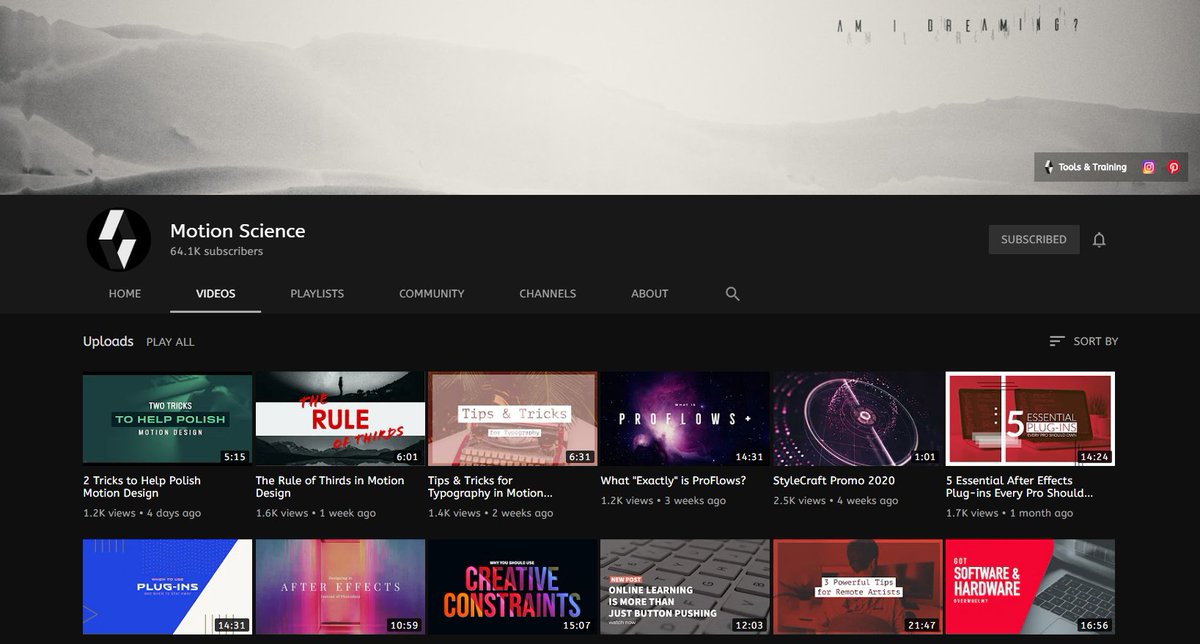Go to the COMMUNITY tab
Screen dimensions: 1200x644
tap(432, 294)
